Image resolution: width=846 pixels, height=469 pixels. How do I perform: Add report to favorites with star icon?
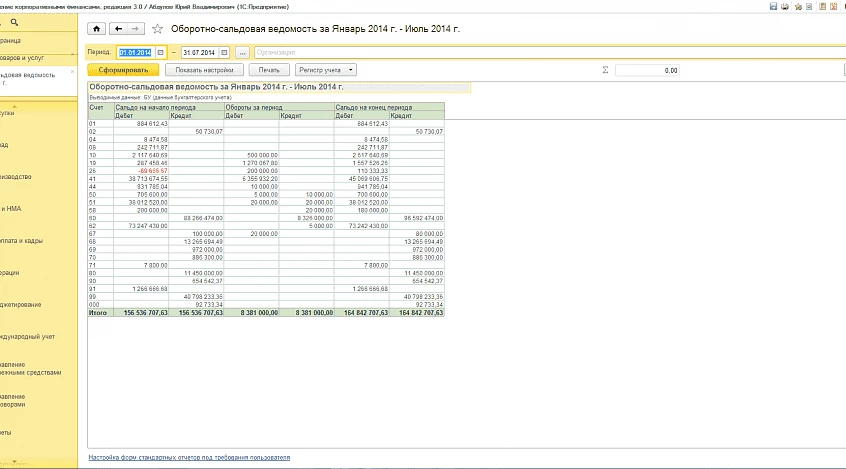(158, 29)
